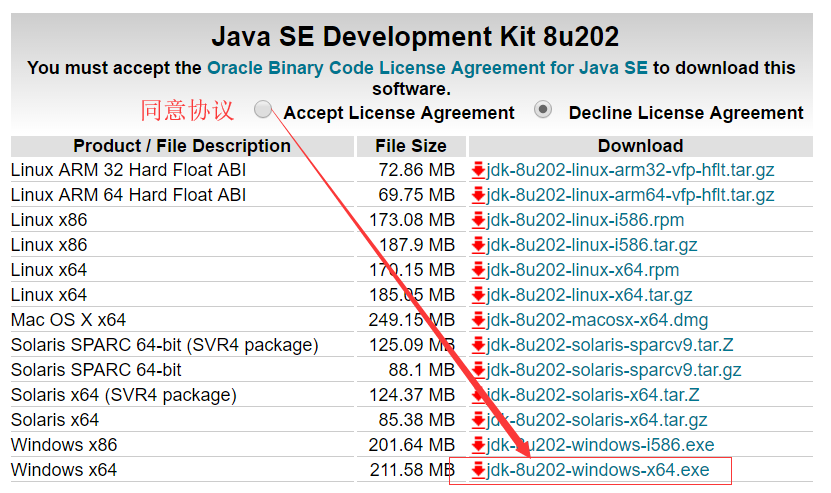Click download arrow icon for solaris-sparcv9.tar.Z
The width and height of the screenshot is (831, 493).
[479, 345]
